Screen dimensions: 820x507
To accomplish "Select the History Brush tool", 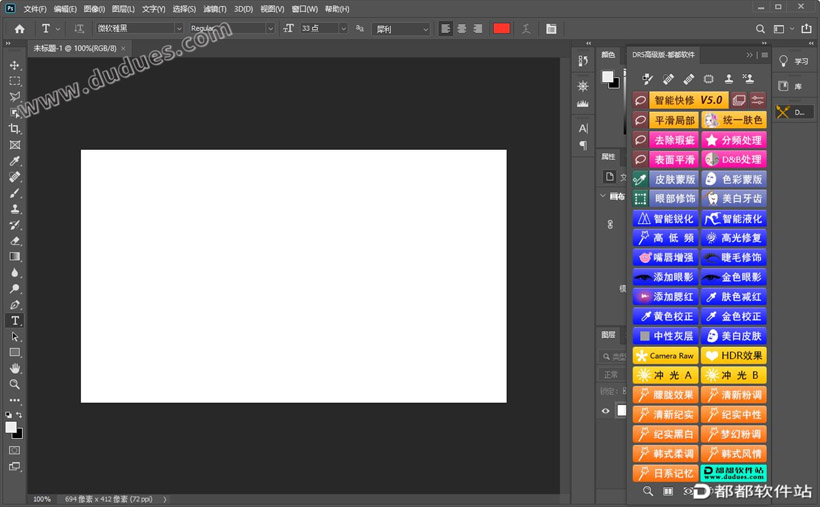I will coord(15,225).
